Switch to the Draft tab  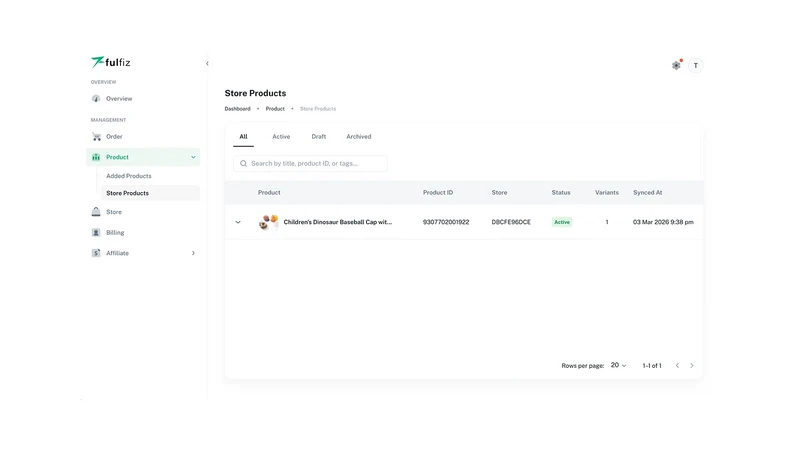[x=319, y=137]
